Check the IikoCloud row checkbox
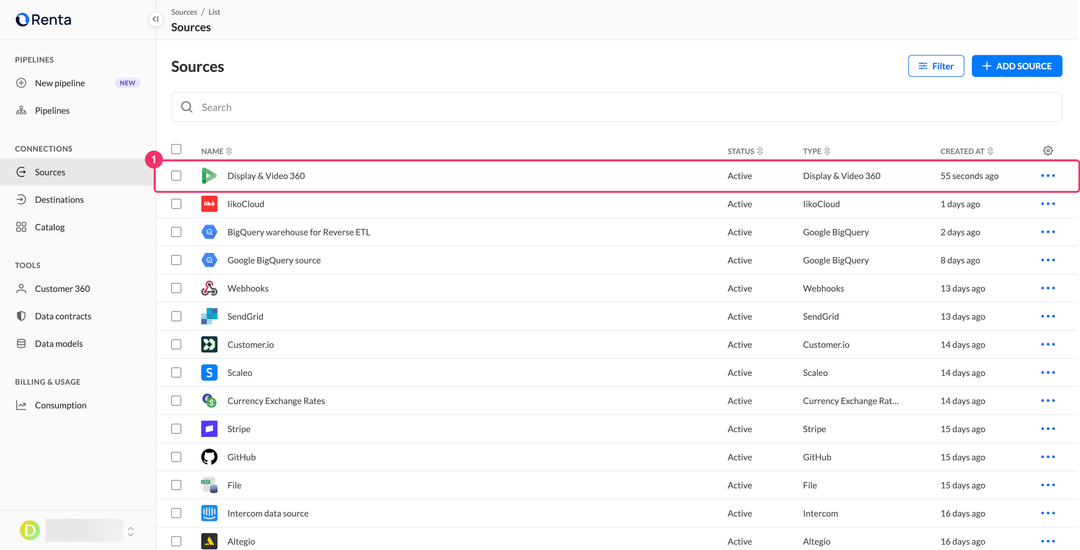The image size is (1080, 550). click(176, 204)
